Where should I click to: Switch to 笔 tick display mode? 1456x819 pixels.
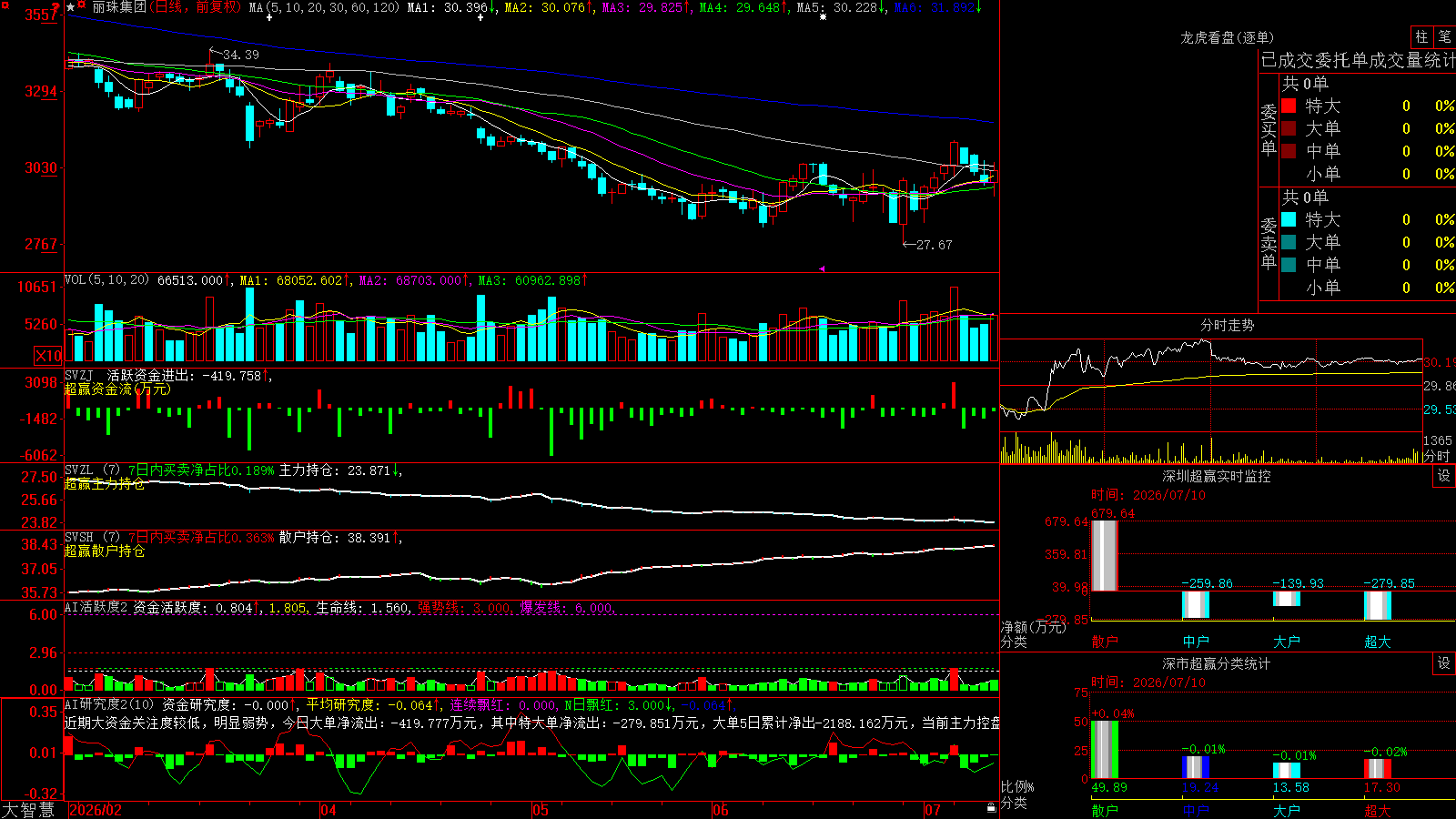1444,37
